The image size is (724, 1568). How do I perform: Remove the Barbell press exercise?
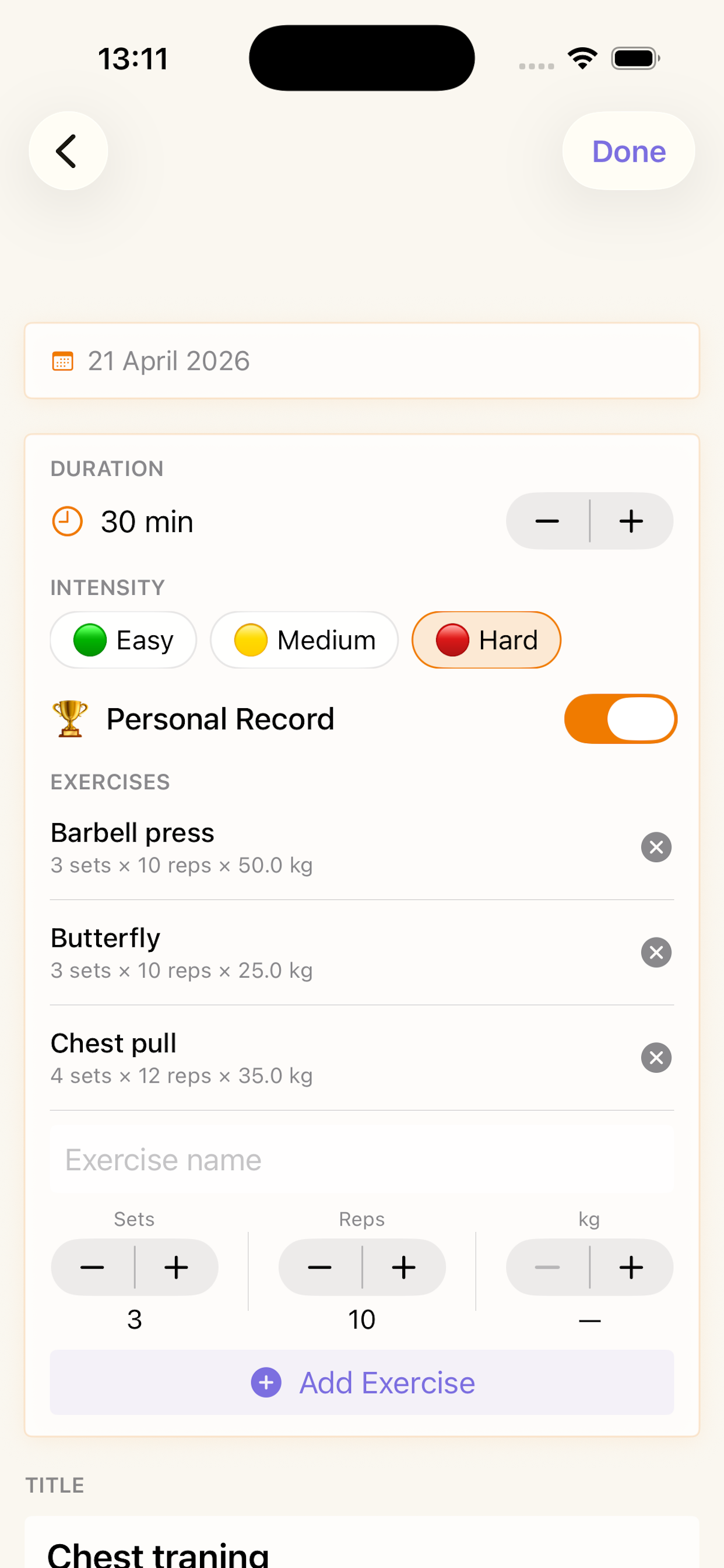point(656,846)
